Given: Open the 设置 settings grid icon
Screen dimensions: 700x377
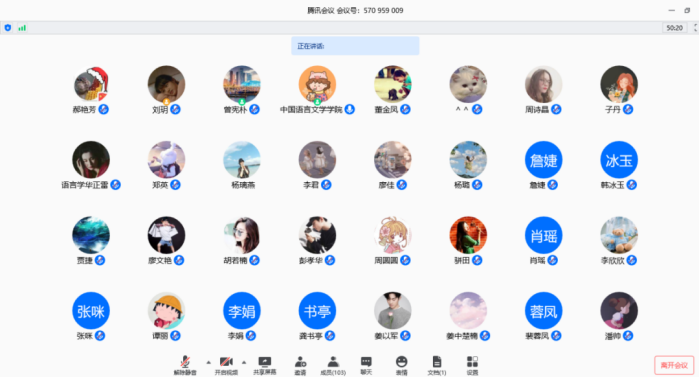Looking at the screenshot, I should tap(472, 365).
